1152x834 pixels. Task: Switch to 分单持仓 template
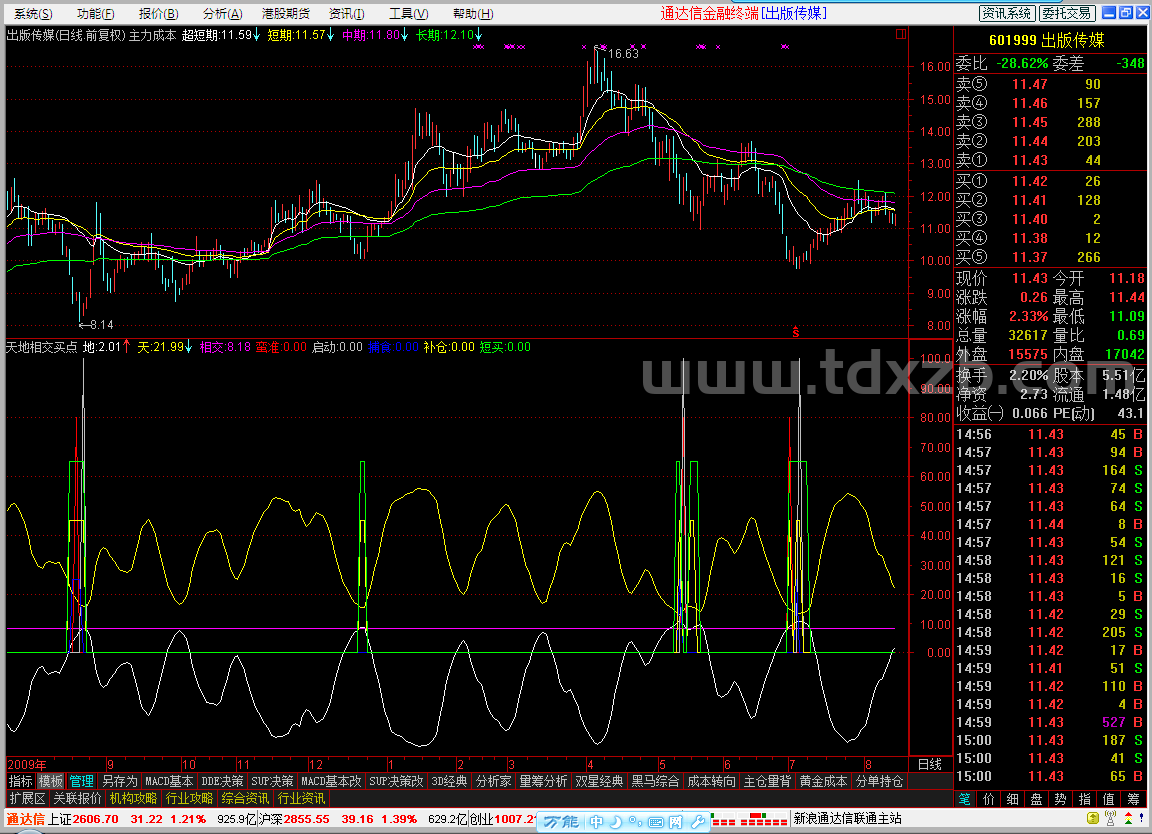pos(879,781)
